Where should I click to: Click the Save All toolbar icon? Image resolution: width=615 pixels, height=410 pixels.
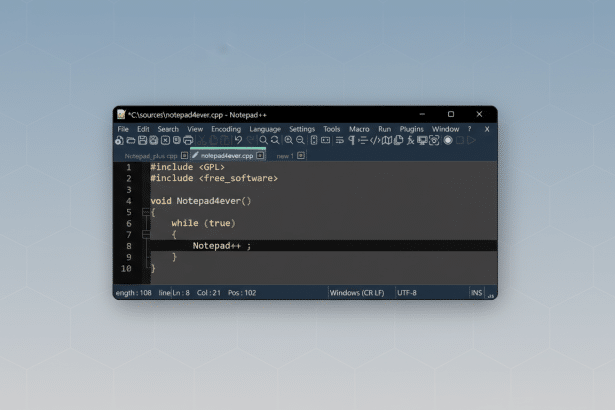pyautogui.click(x=154, y=140)
